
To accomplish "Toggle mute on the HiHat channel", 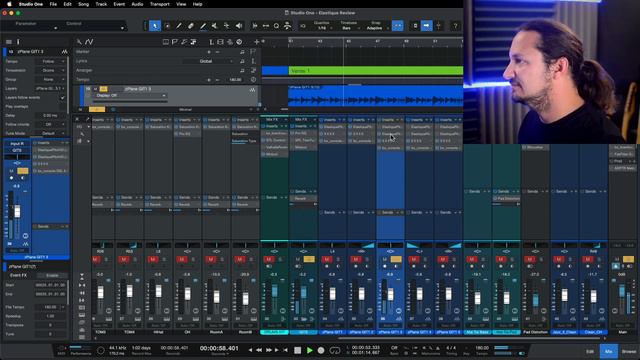I will tap(153, 259).
